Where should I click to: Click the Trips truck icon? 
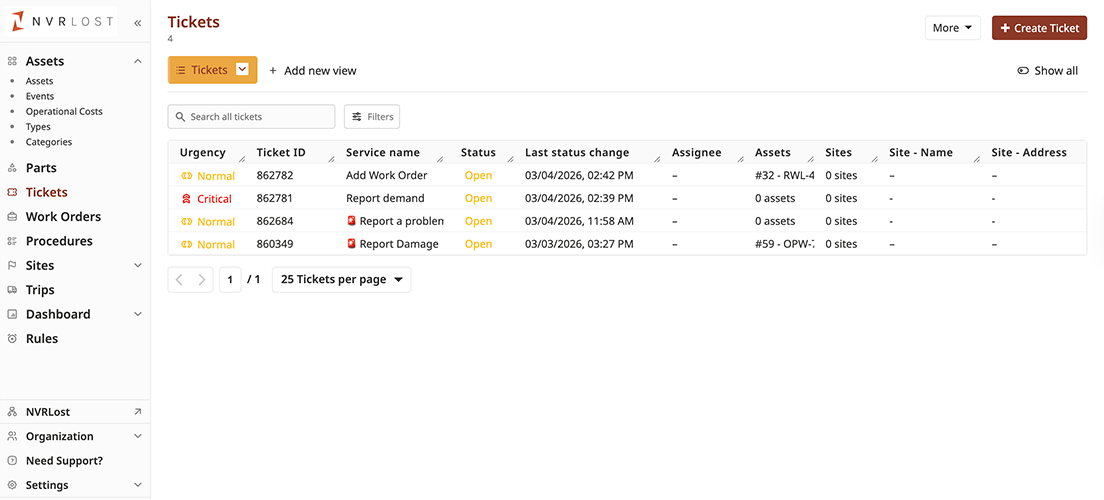pos(12,290)
